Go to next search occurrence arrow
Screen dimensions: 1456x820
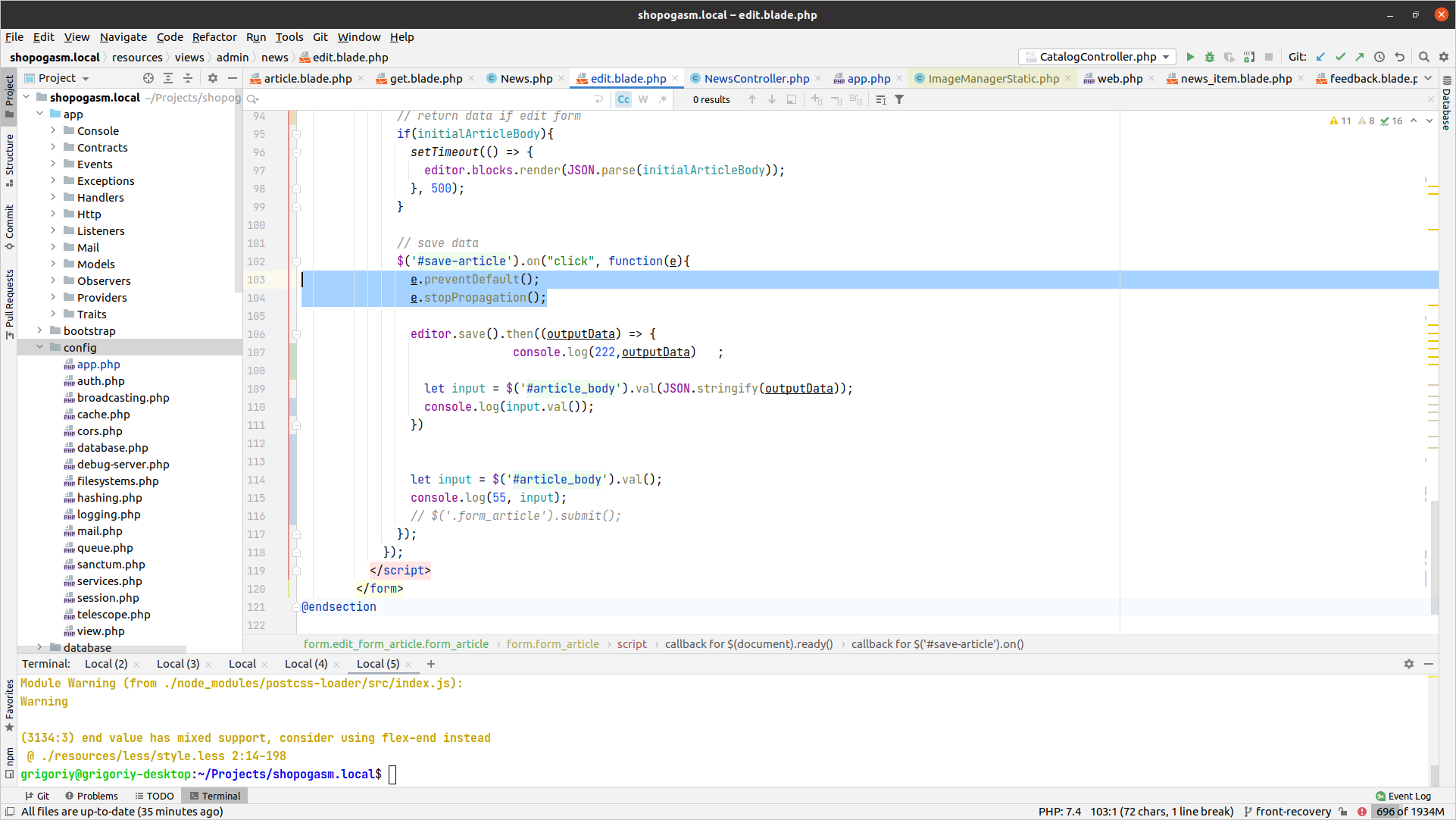[x=772, y=99]
